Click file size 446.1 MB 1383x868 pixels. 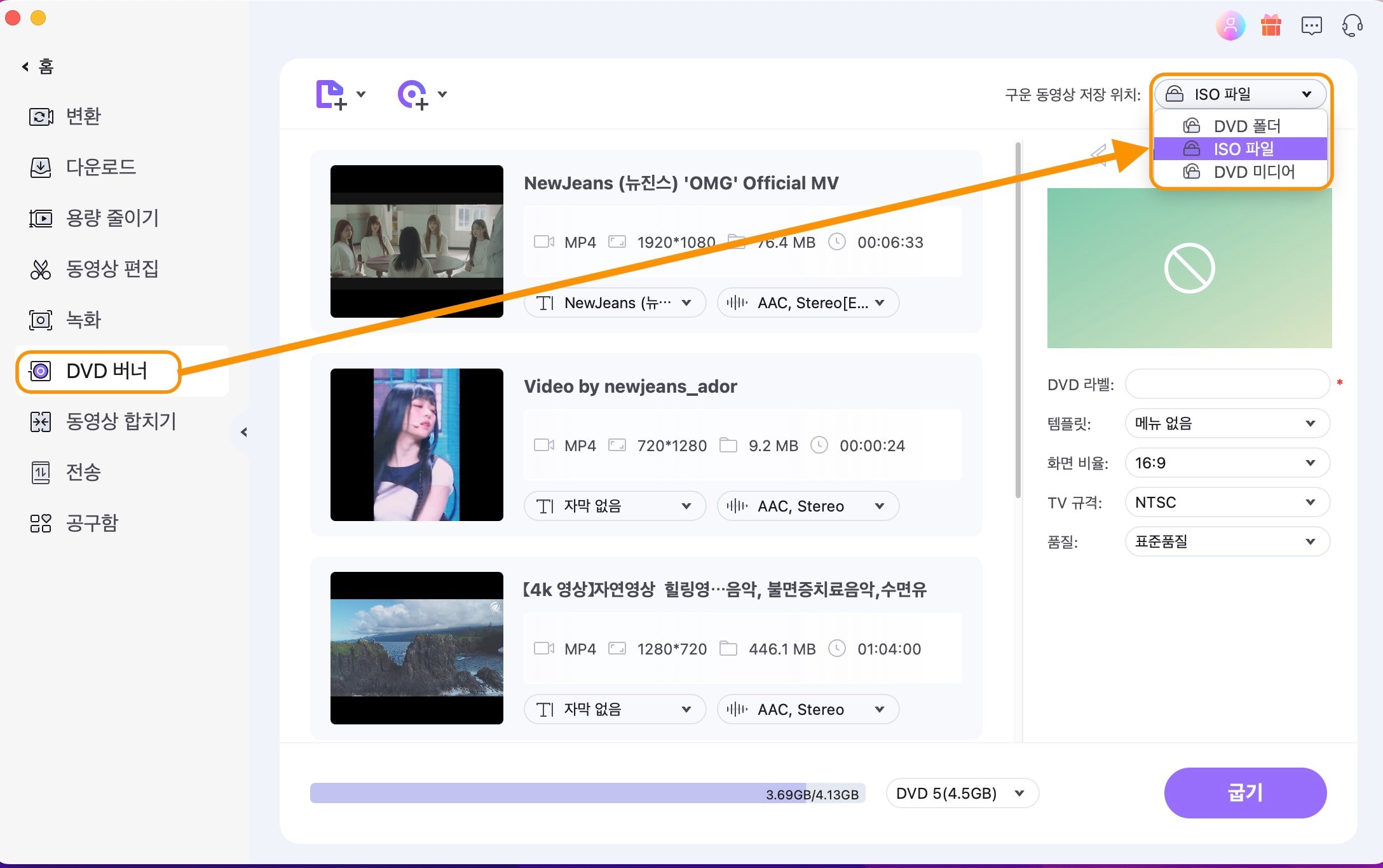tap(782, 649)
